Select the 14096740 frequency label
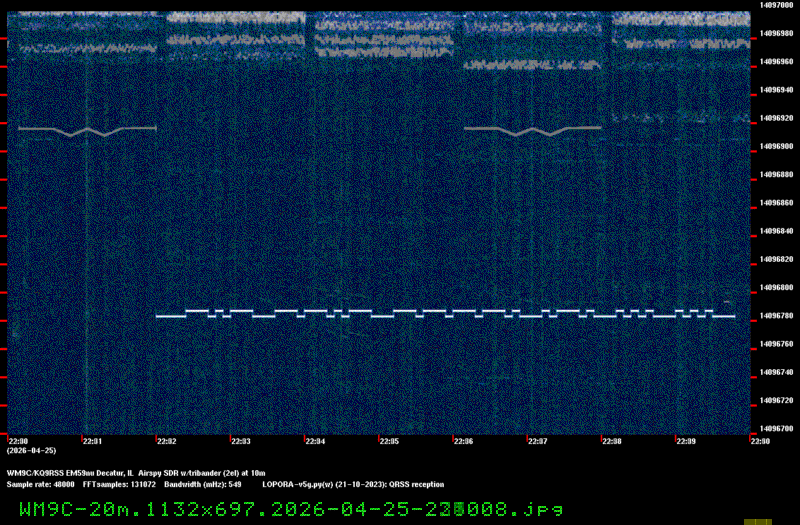 tap(776, 372)
